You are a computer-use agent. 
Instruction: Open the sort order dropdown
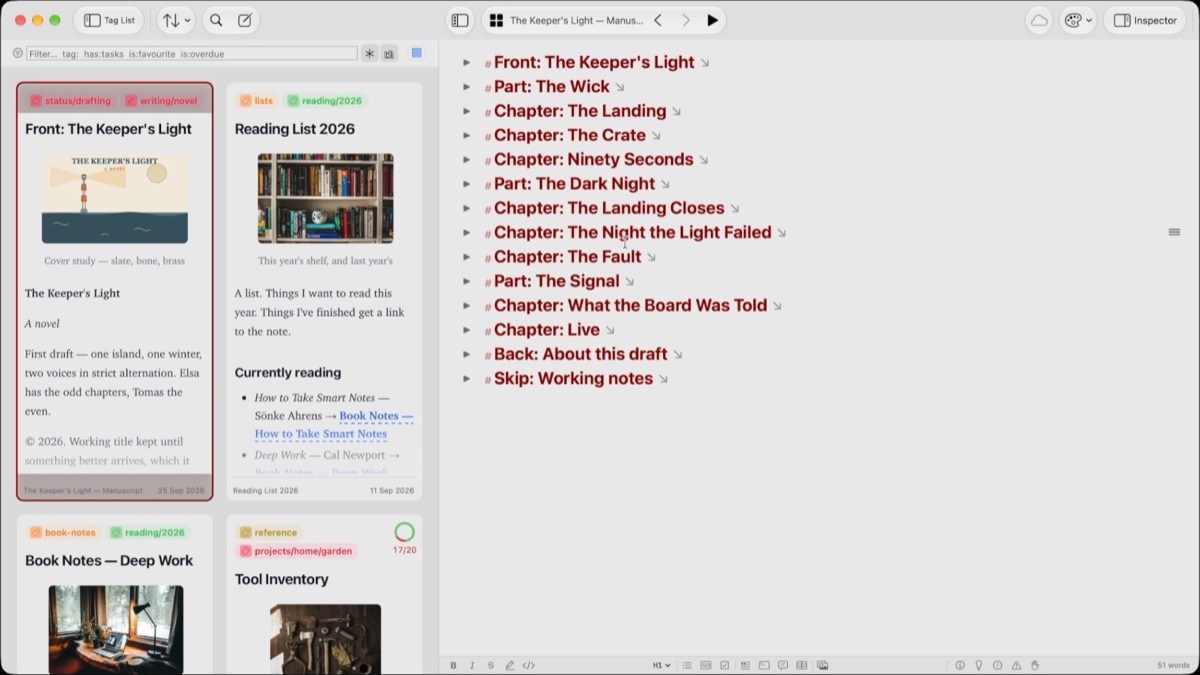[x=176, y=20]
